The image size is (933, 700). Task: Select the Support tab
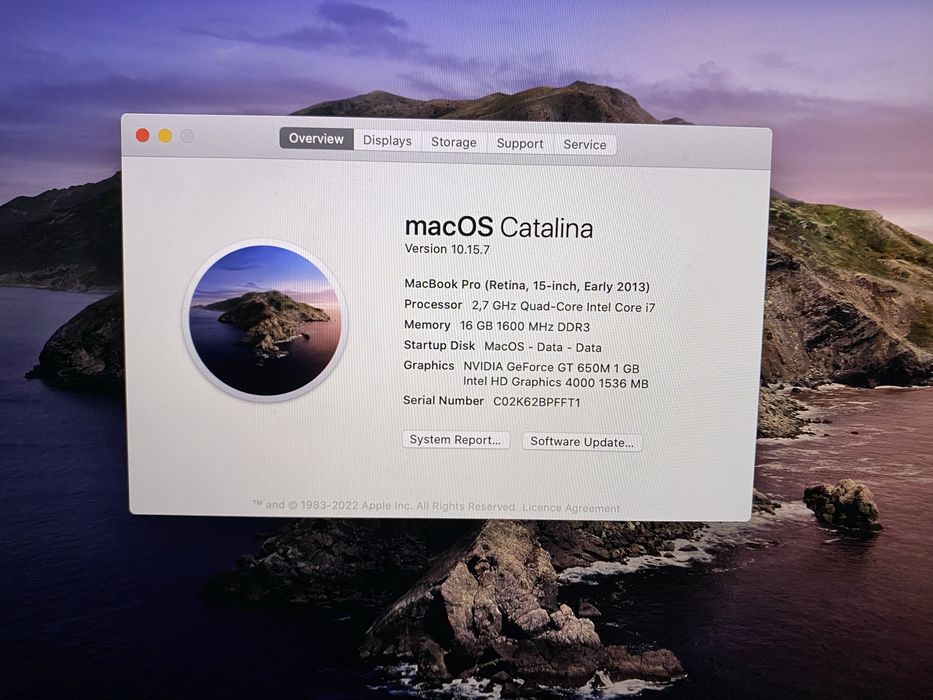pos(520,143)
